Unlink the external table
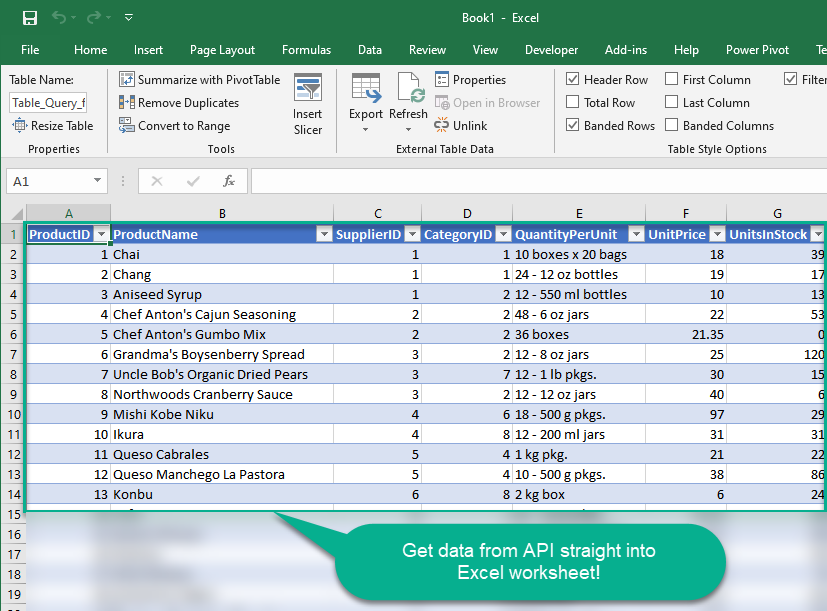Screen dimensions: 827x611 tap(461, 126)
